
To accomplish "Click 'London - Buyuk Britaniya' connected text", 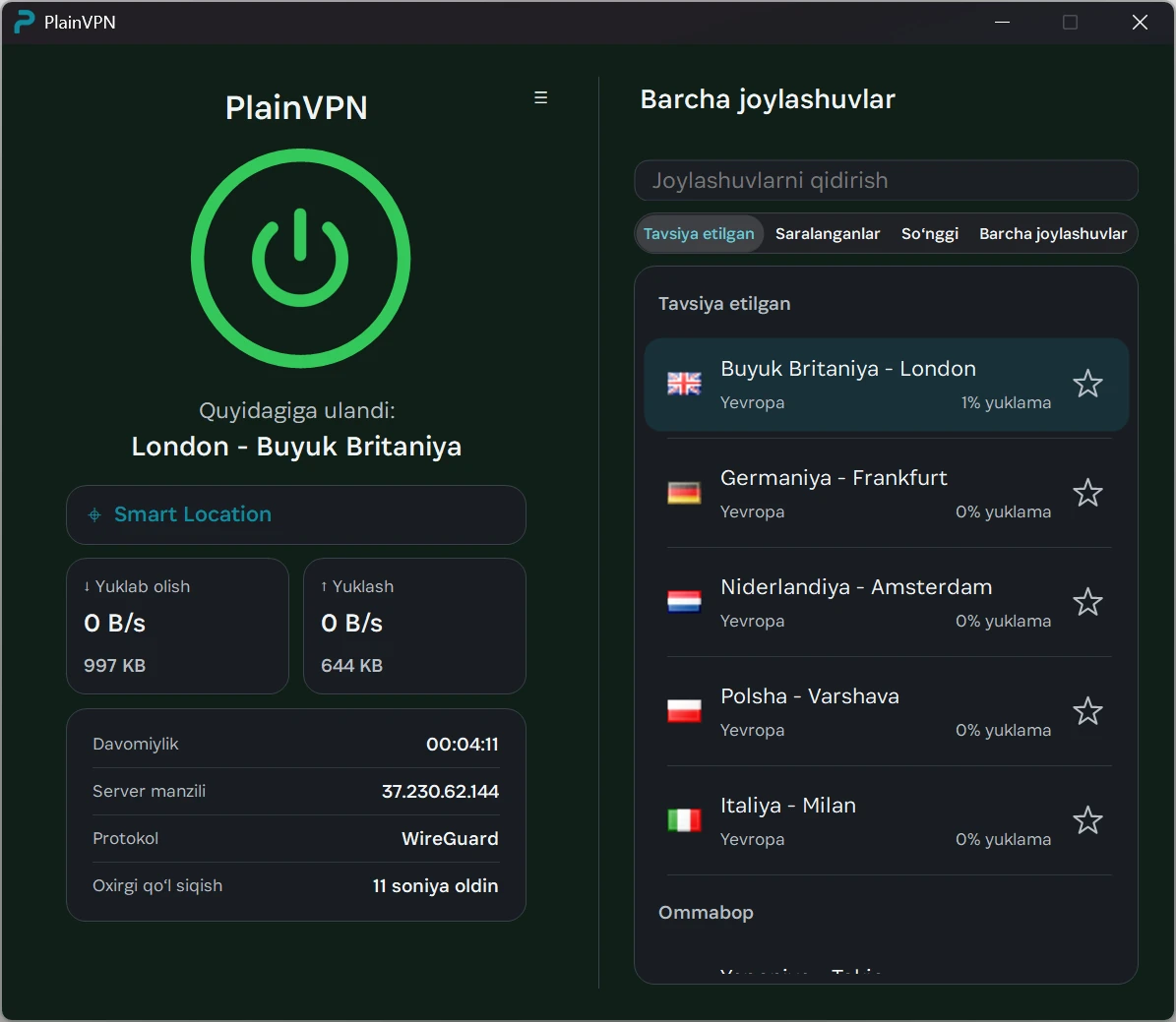I will [296, 447].
